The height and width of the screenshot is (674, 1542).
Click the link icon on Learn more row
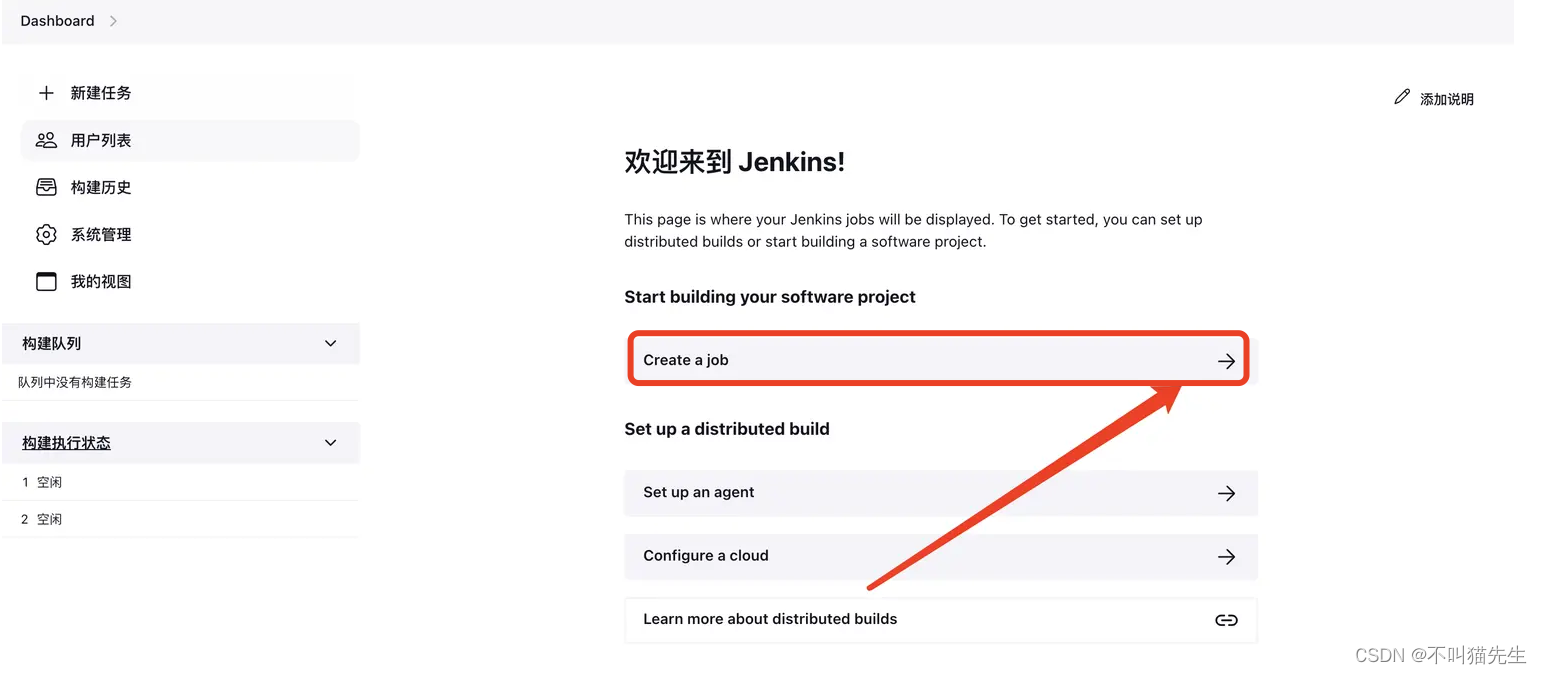[x=1226, y=620]
